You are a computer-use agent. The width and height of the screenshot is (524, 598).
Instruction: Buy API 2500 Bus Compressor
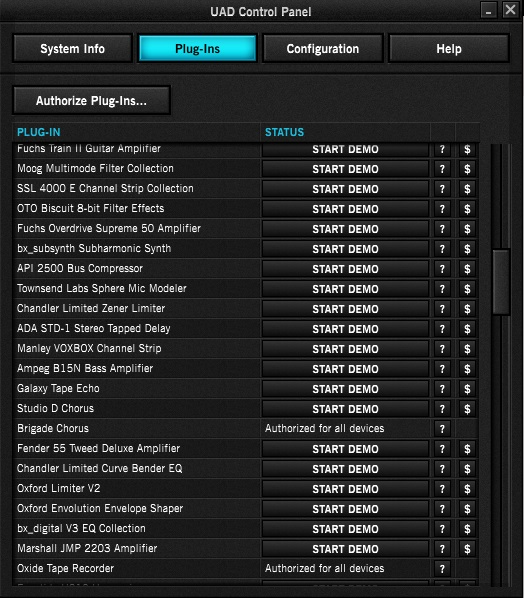coord(467,269)
